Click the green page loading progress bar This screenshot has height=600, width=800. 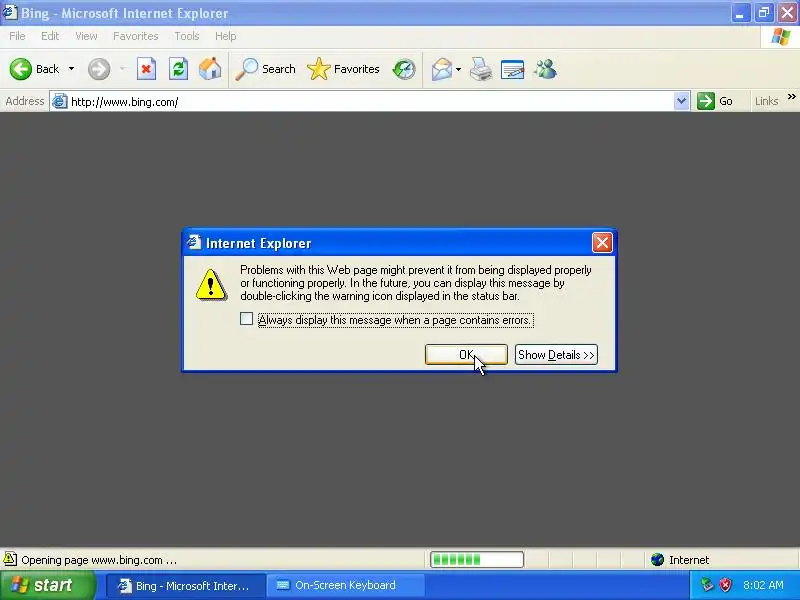point(477,560)
